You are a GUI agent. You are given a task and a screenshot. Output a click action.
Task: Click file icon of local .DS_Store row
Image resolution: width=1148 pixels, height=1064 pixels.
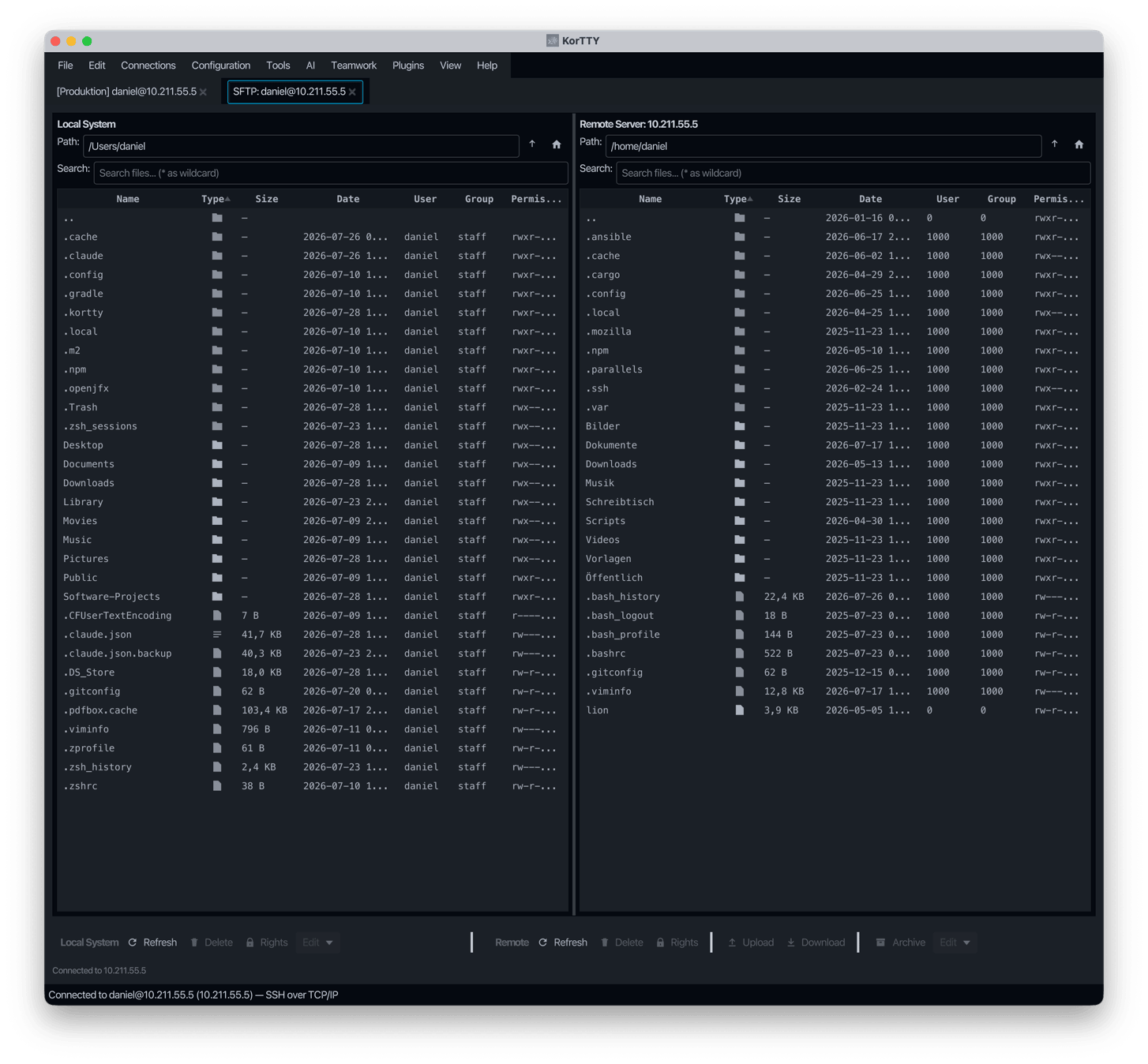[217, 672]
